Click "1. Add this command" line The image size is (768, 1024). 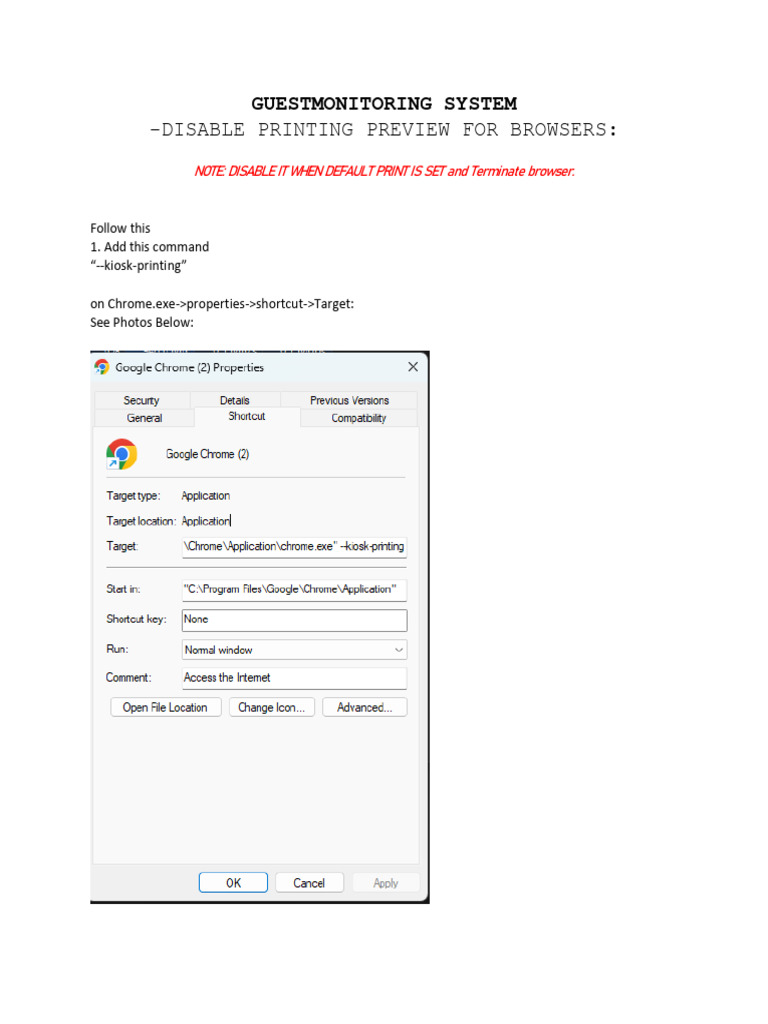(x=150, y=247)
